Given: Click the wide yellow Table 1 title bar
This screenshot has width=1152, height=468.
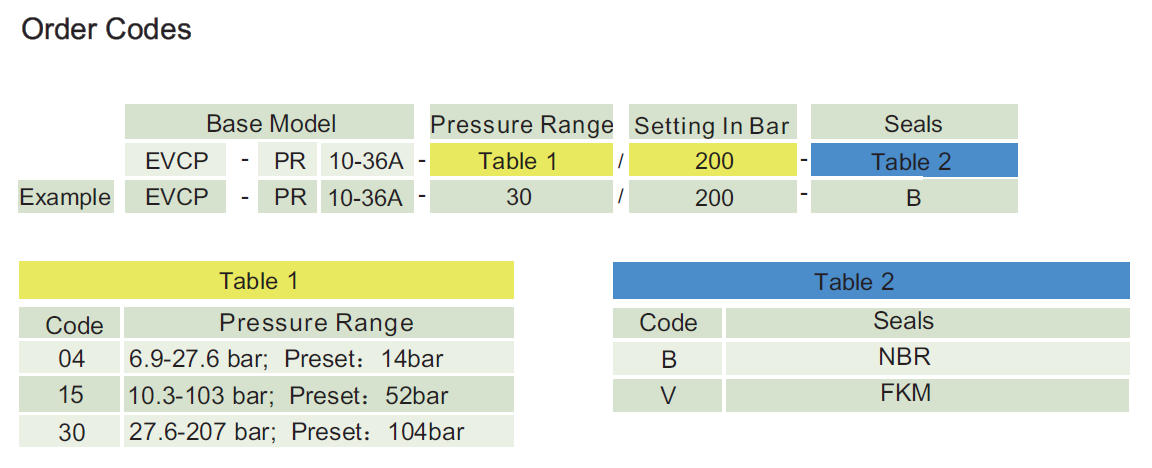Looking at the screenshot, I should 266,281.
